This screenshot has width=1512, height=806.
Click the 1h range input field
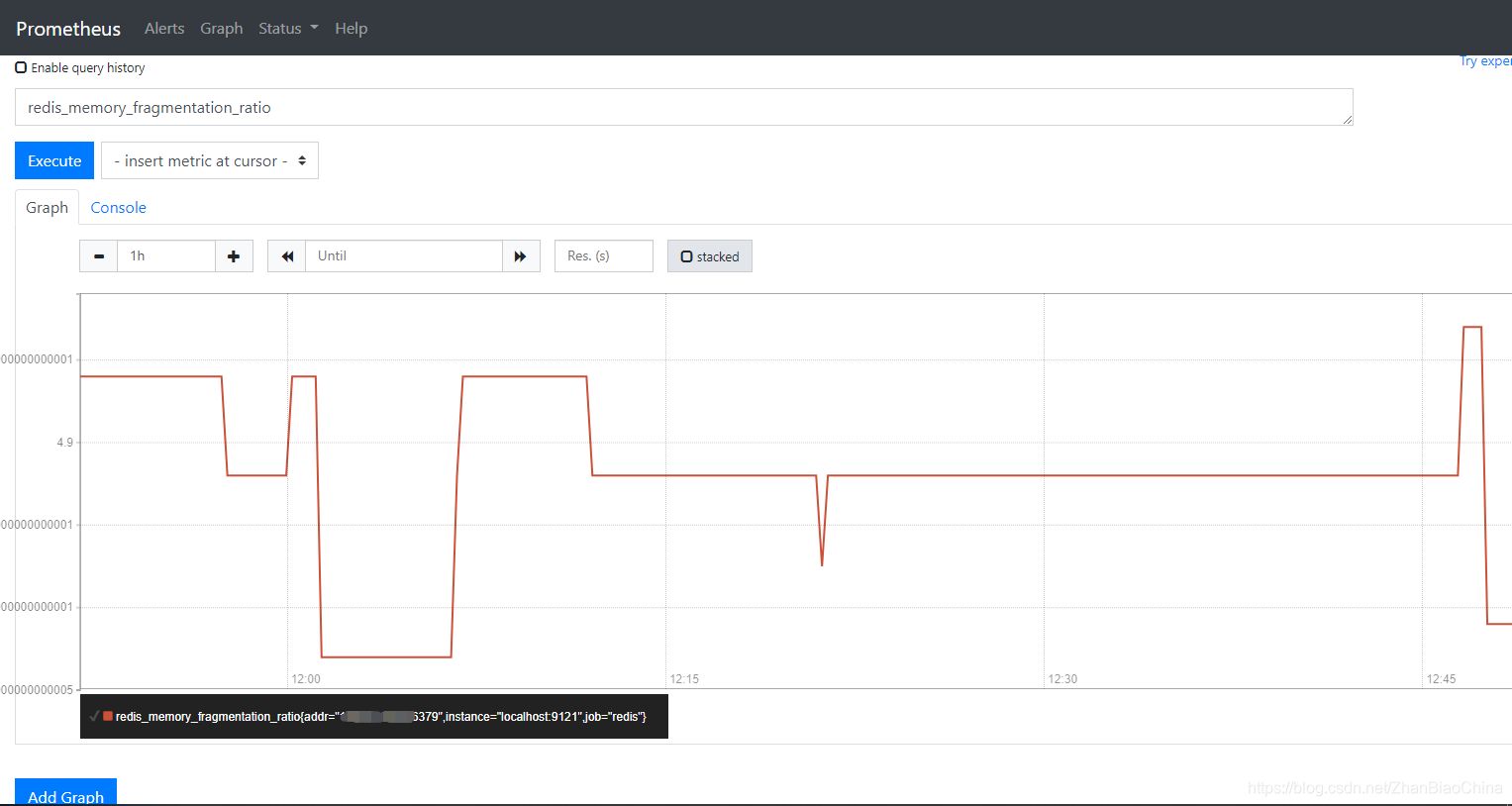(166, 256)
